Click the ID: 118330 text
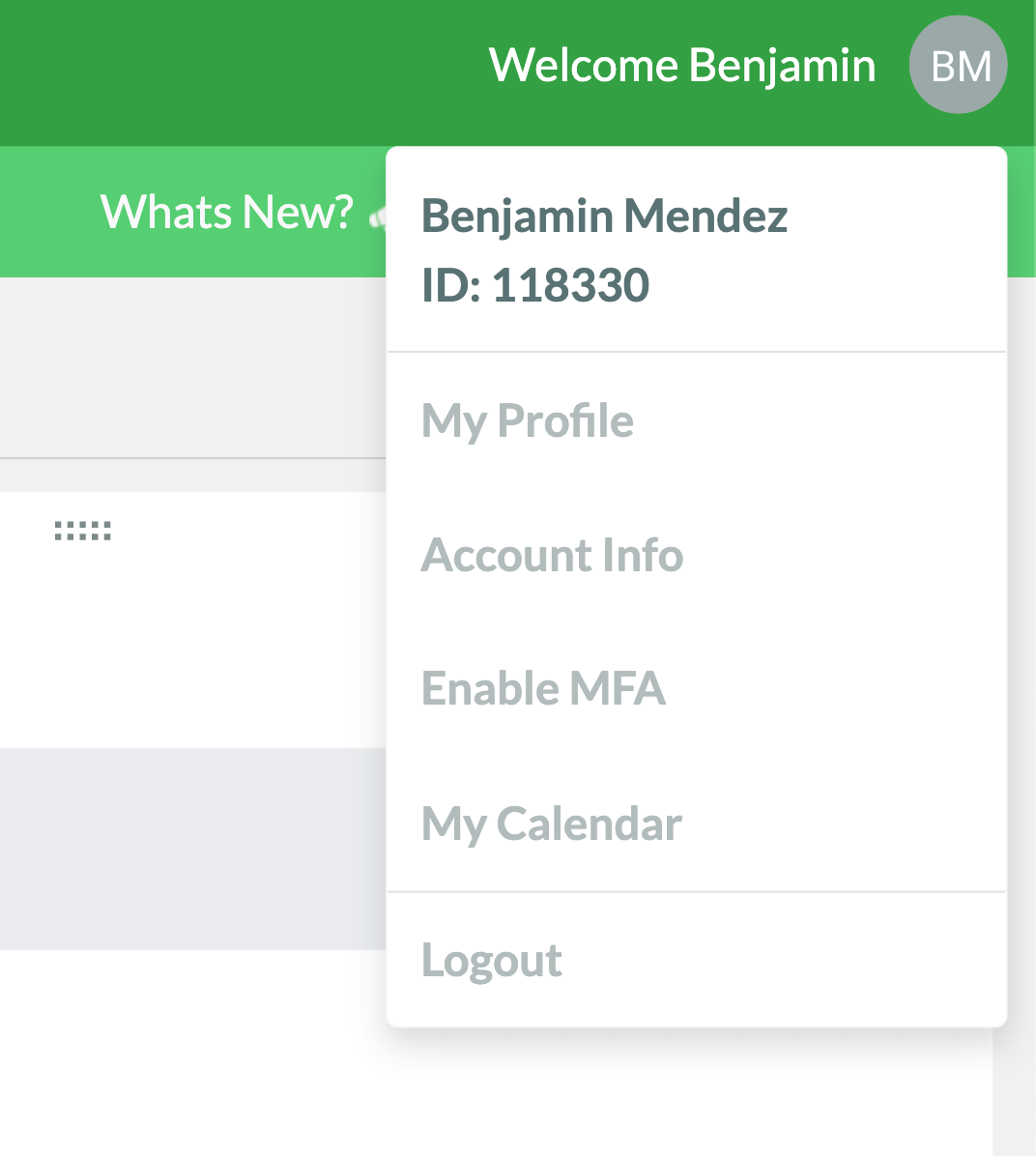 [535, 285]
